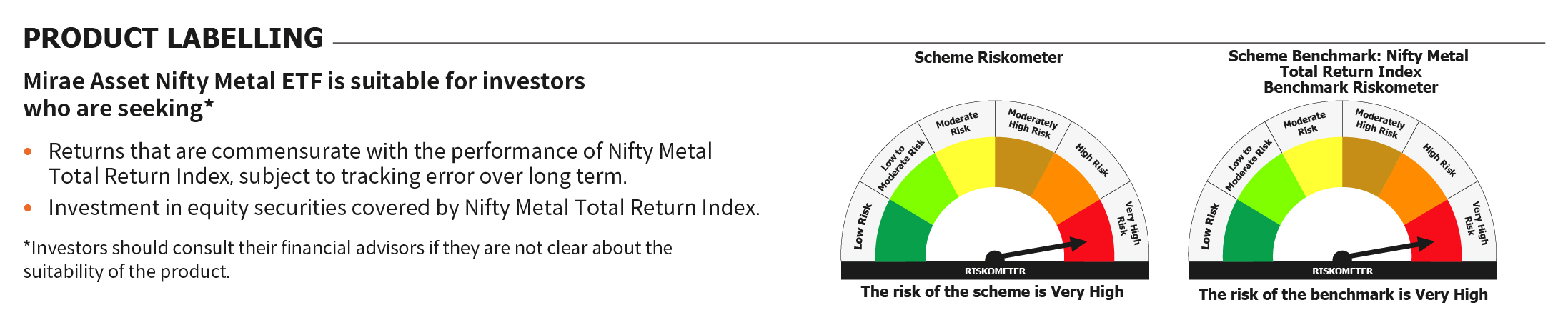1568x310 pixels.
Task: Click the financial advisors disclaimer footnote
Action: point(347,259)
